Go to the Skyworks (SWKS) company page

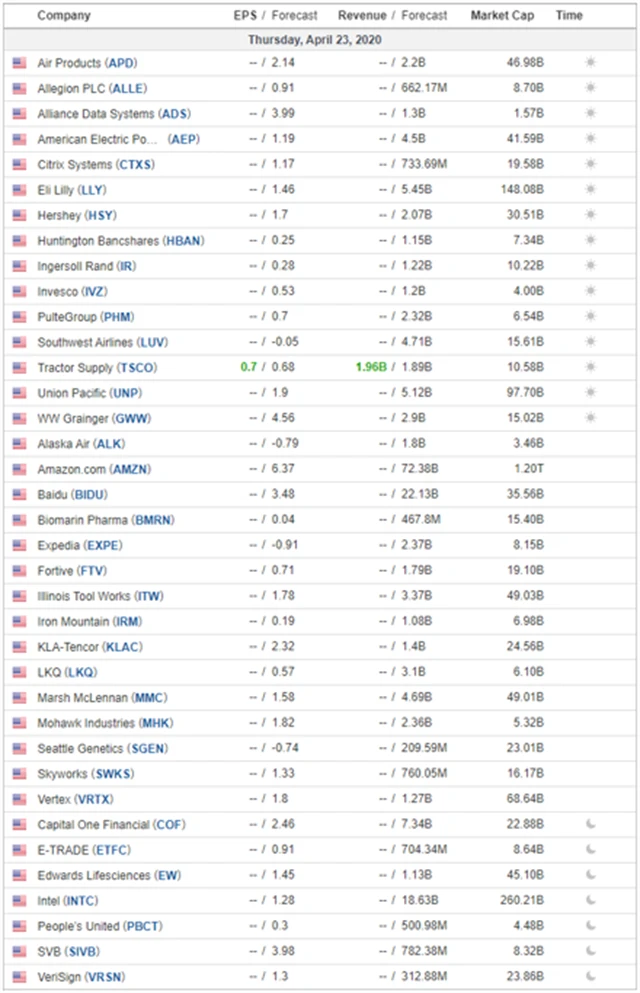[86, 774]
